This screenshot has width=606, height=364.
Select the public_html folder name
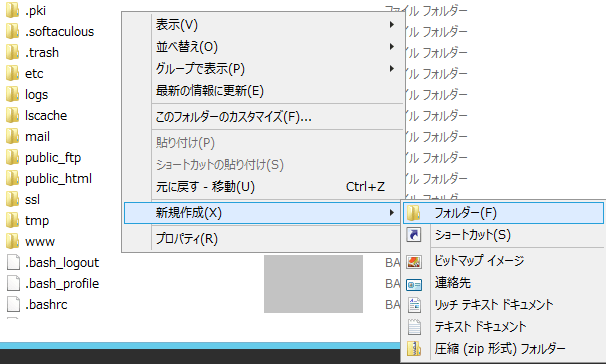click(58, 178)
